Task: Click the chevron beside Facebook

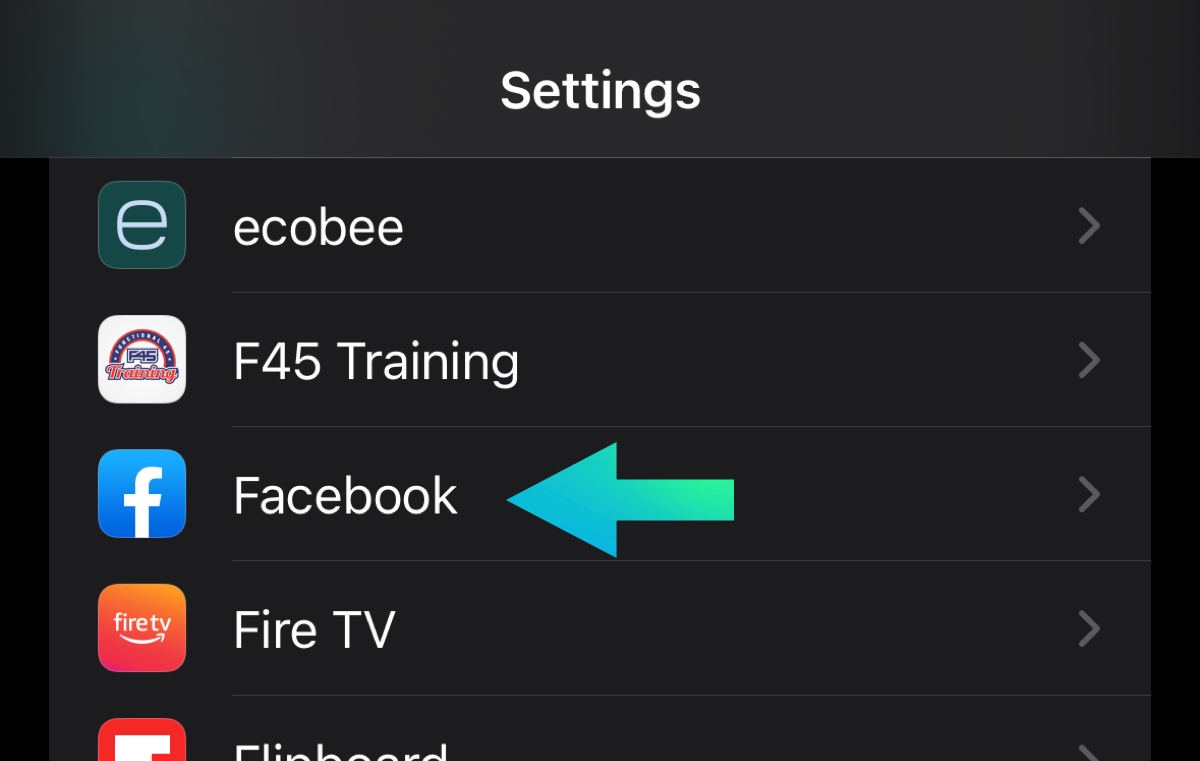Action: (1089, 494)
